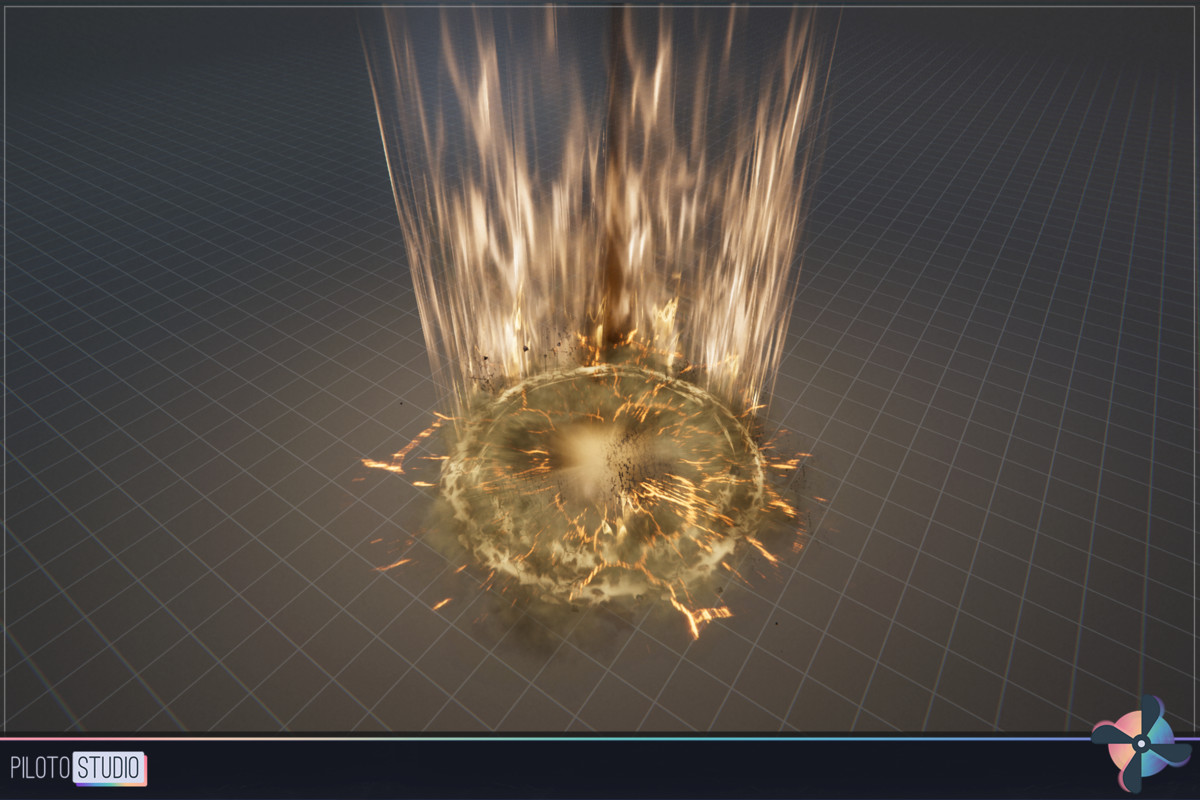Click the PILOTO wordmark text
The width and height of the screenshot is (1200, 800).
(x=40, y=766)
